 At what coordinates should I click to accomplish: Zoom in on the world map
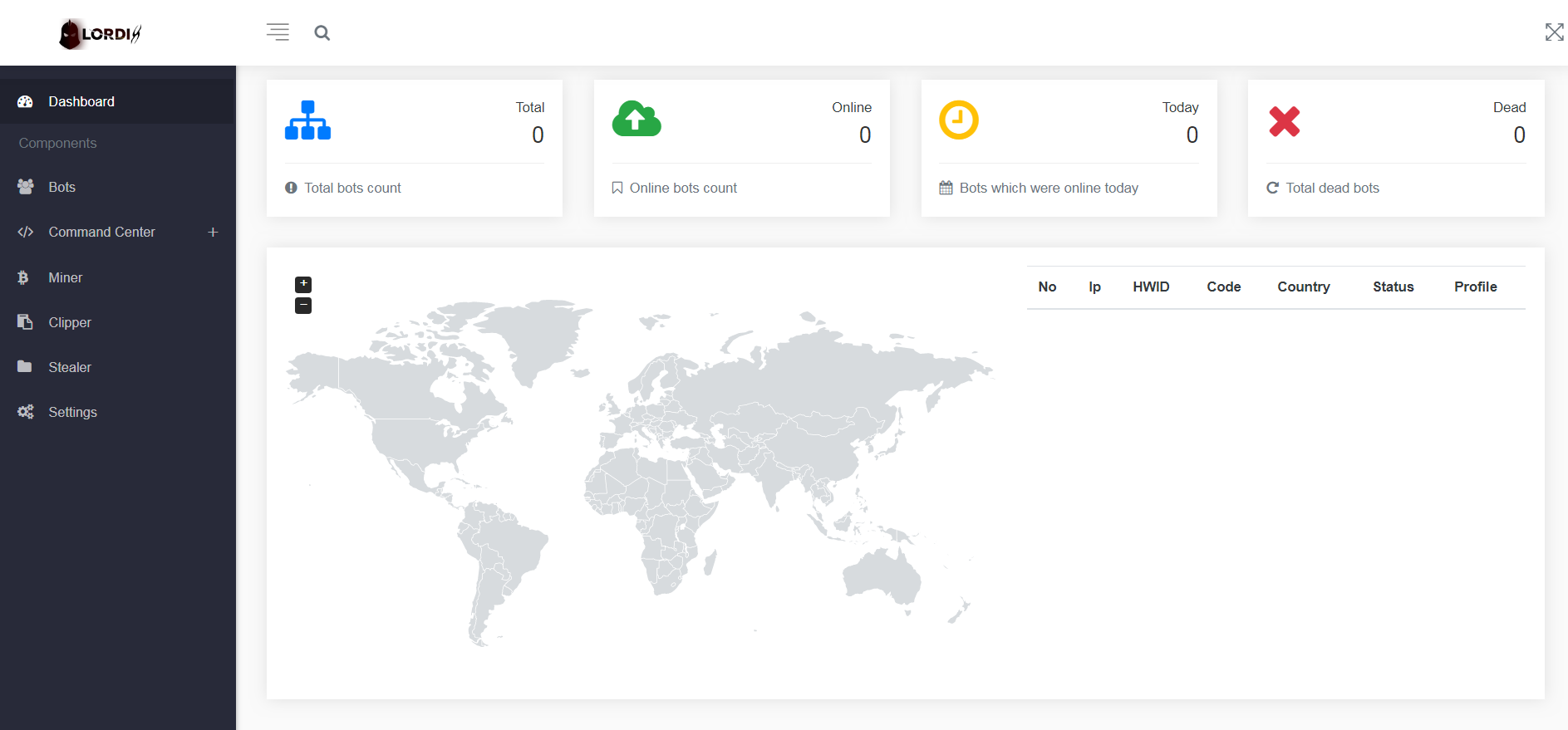tap(303, 284)
